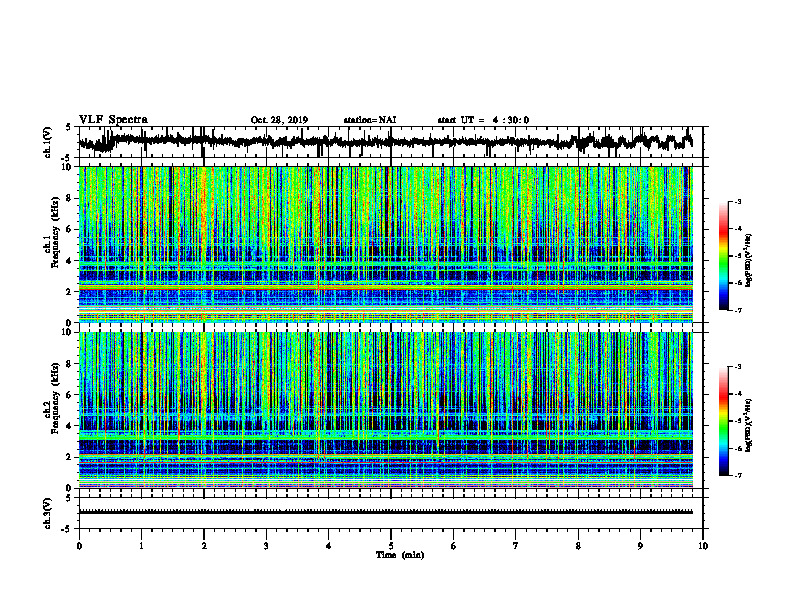Click time axis tick label "3"
This screenshot has width=792, height=612.
[x=266, y=546]
